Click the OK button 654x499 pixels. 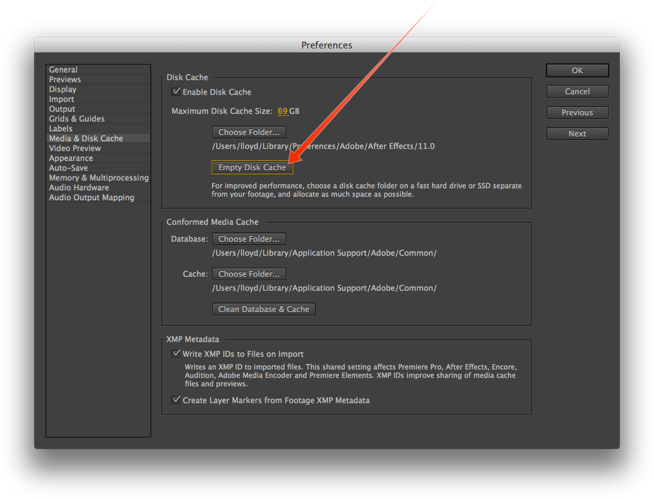click(577, 71)
